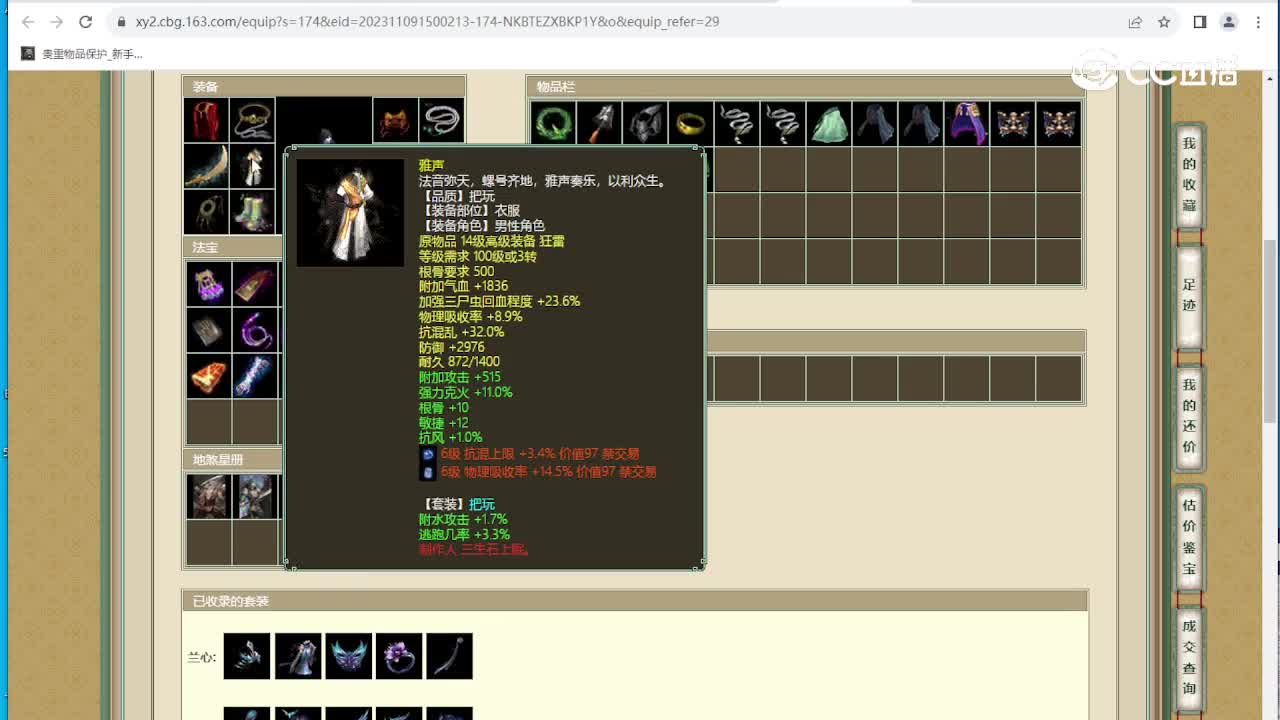Click the gold ring inventory item
The image size is (1280, 720).
coord(691,122)
